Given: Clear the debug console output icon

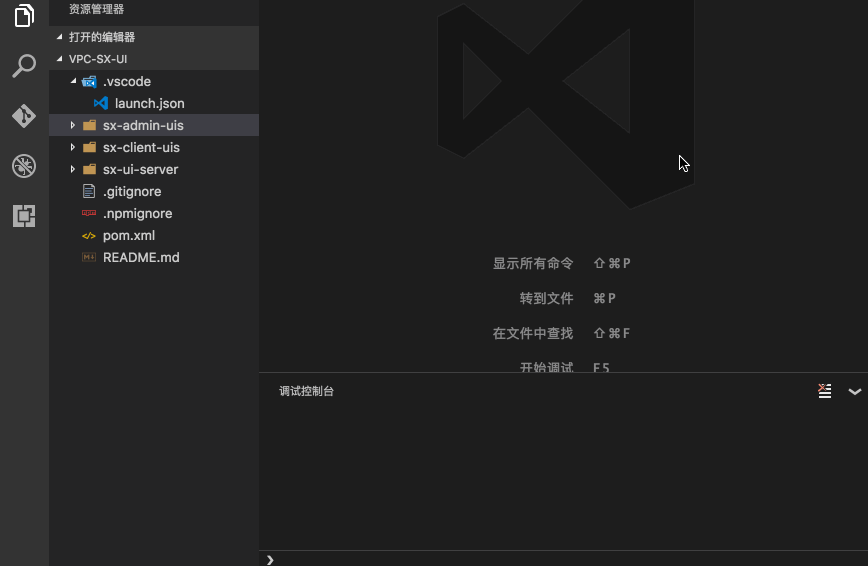Looking at the screenshot, I should pyautogui.click(x=824, y=391).
